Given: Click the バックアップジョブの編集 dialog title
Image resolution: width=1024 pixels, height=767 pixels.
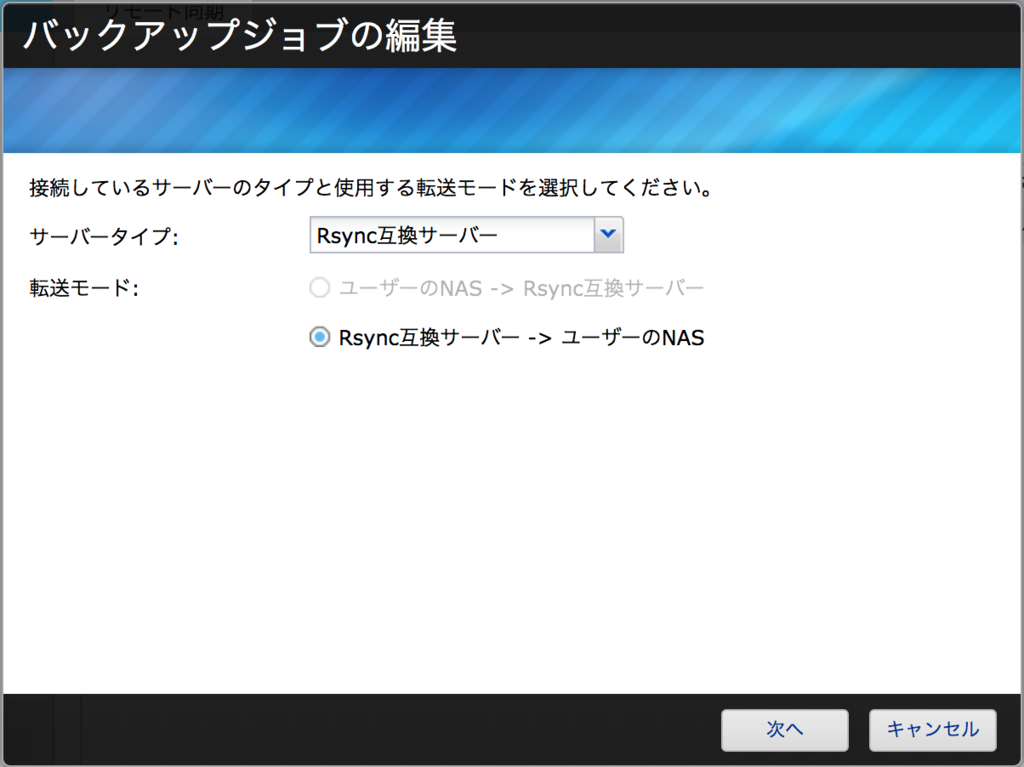Looking at the screenshot, I should point(240,35).
